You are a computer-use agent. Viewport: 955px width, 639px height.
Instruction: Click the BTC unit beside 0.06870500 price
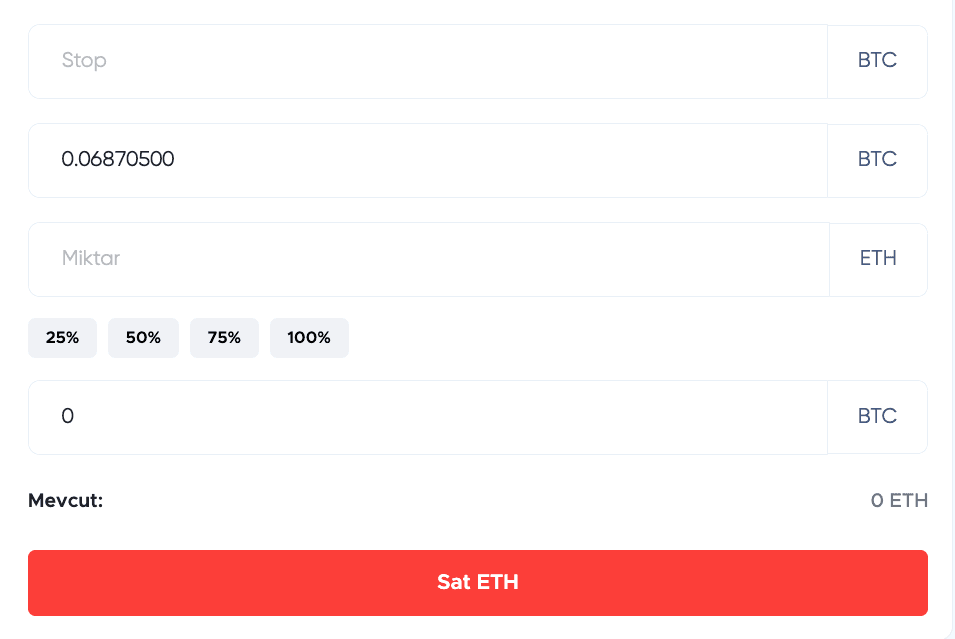click(x=877, y=160)
